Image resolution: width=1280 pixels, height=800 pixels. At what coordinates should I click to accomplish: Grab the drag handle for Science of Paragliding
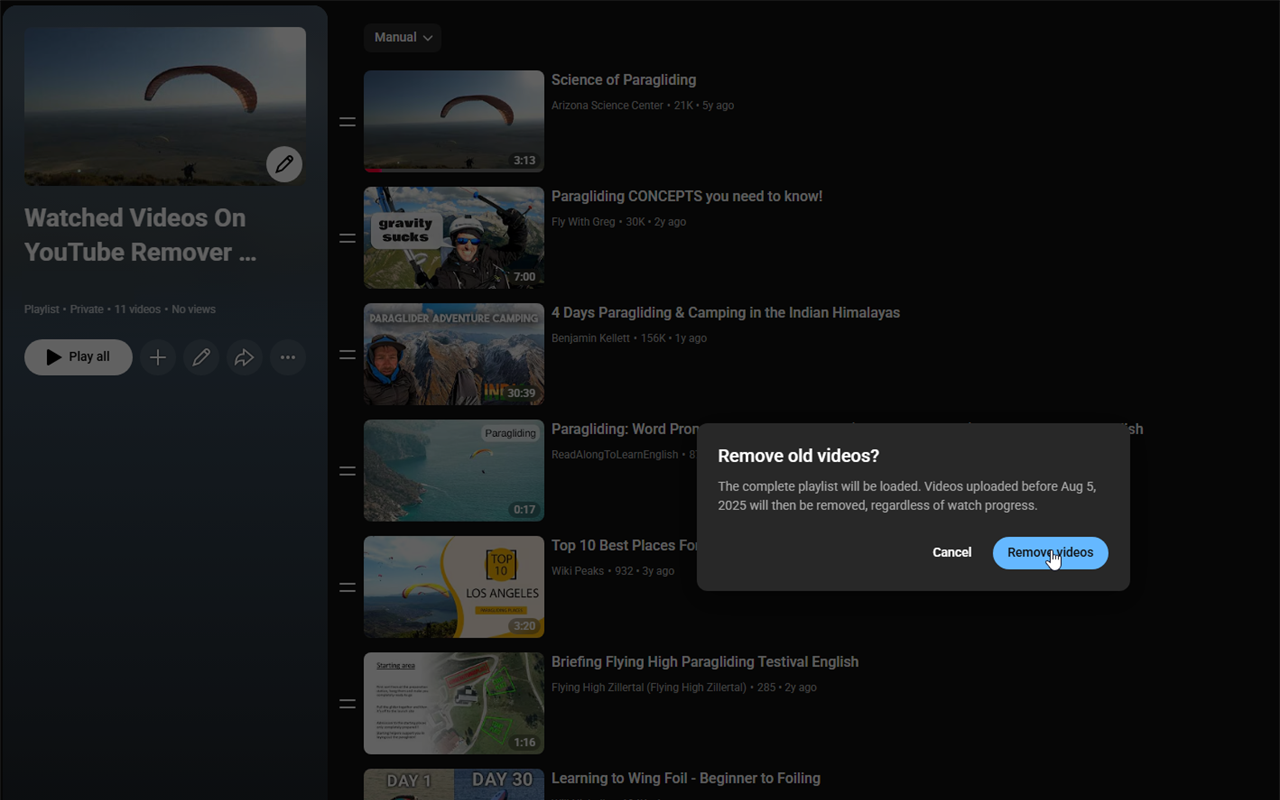click(x=347, y=122)
